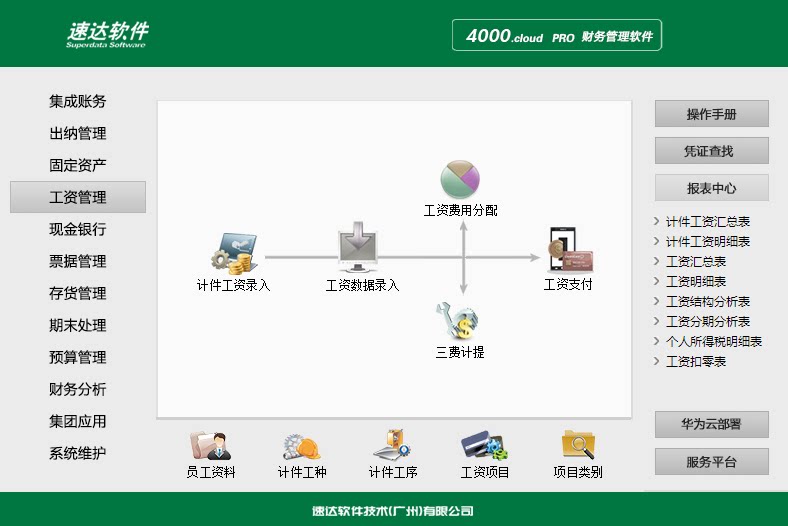Click the 凭证查找 button
The height and width of the screenshot is (526, 788).
pyautogui.click(x=712, y=151)
